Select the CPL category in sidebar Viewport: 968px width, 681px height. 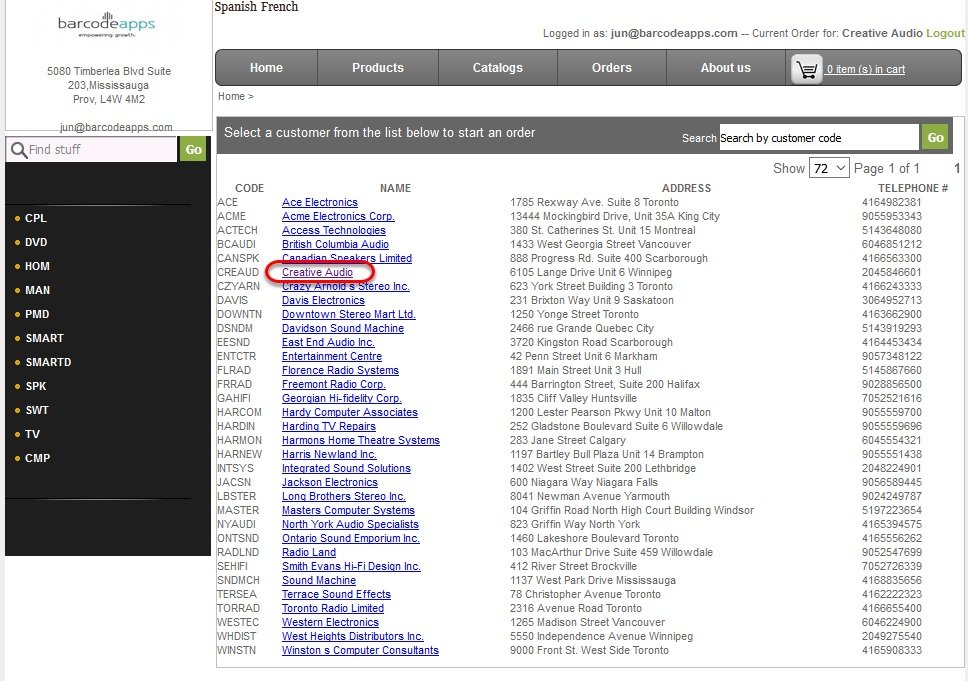tap(35, 218)
